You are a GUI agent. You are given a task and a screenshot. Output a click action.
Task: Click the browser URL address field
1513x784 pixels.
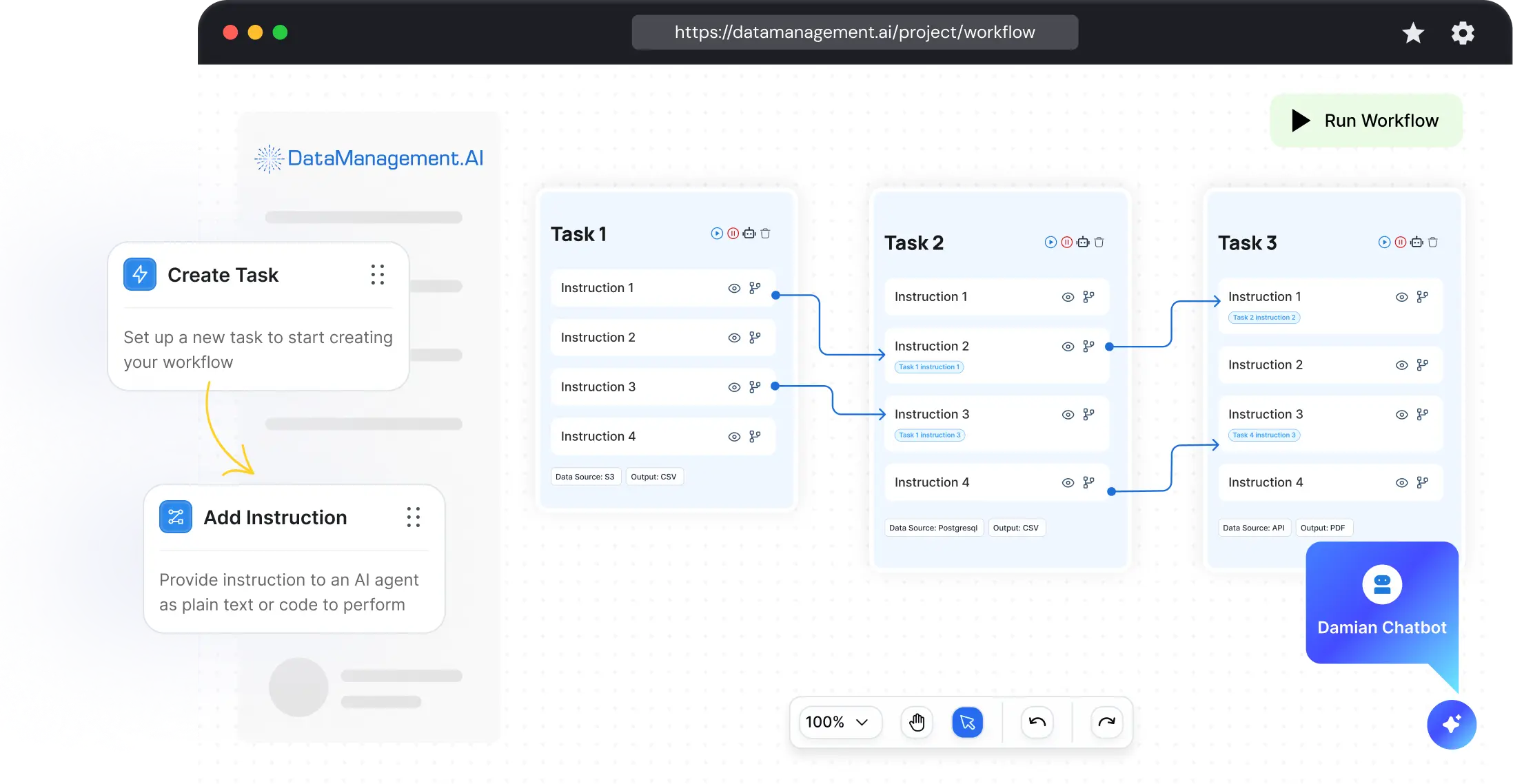pos(855,32)
